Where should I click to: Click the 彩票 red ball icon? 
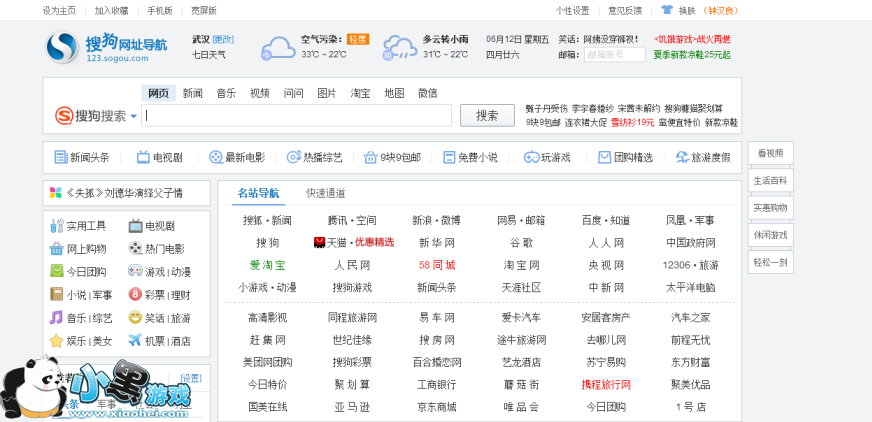coord(135,294)
